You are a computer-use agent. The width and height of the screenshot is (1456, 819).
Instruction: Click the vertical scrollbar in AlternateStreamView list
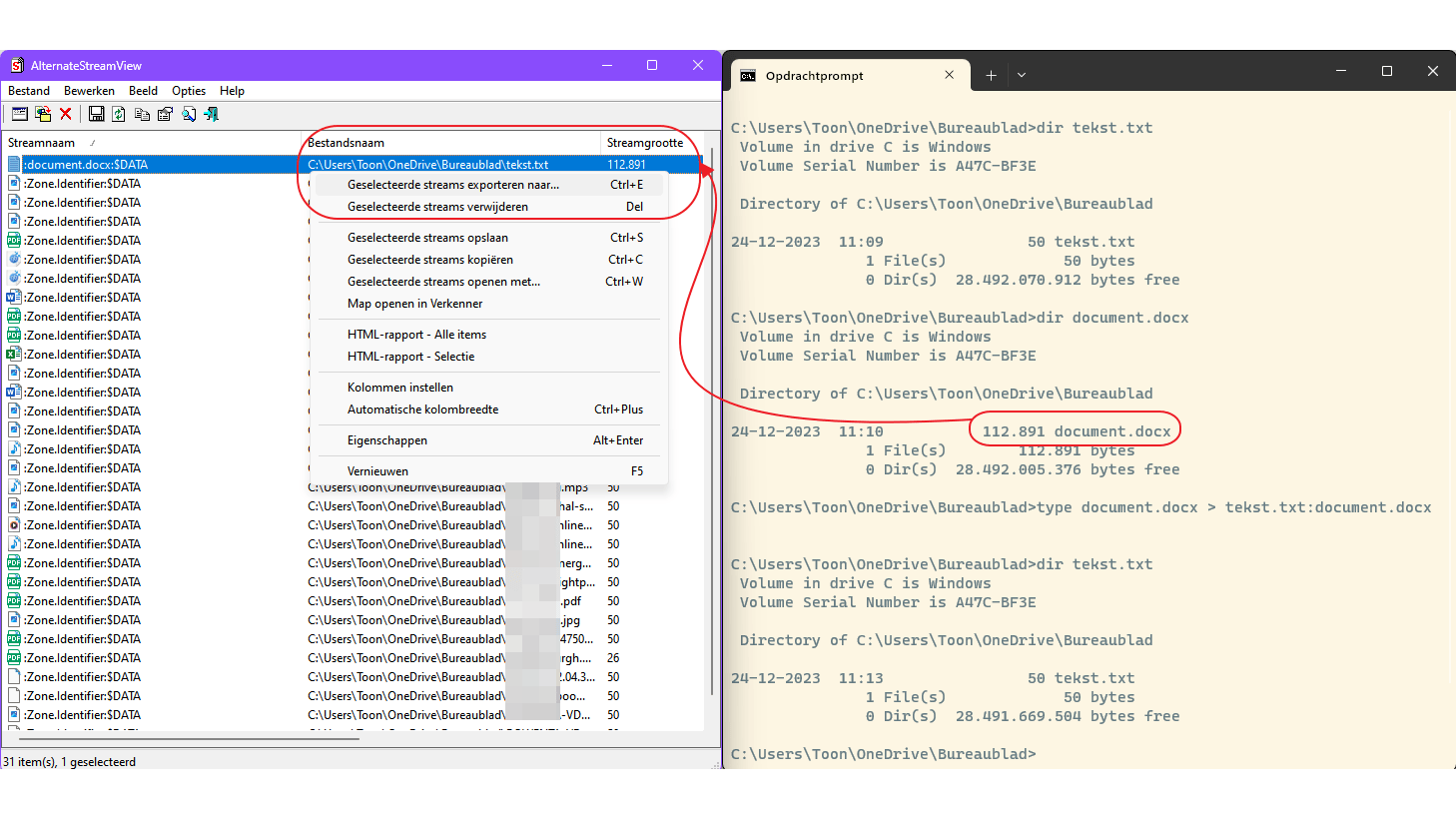point(711,419)
